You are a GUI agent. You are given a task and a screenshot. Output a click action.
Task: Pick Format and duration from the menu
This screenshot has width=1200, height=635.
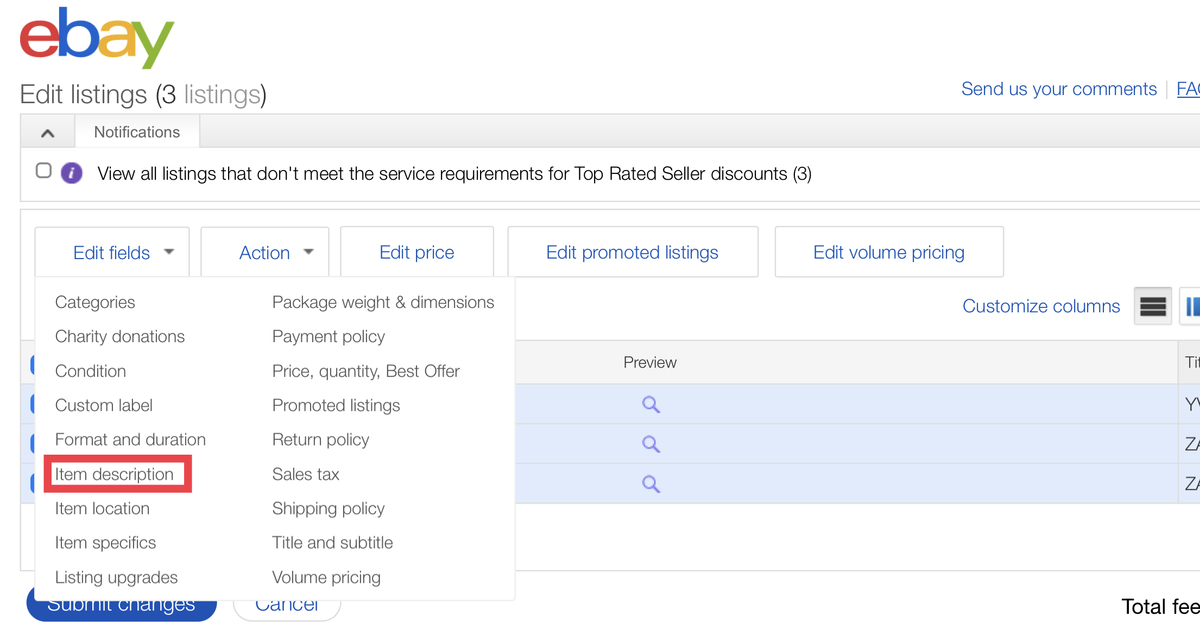[x=130, y=439]
